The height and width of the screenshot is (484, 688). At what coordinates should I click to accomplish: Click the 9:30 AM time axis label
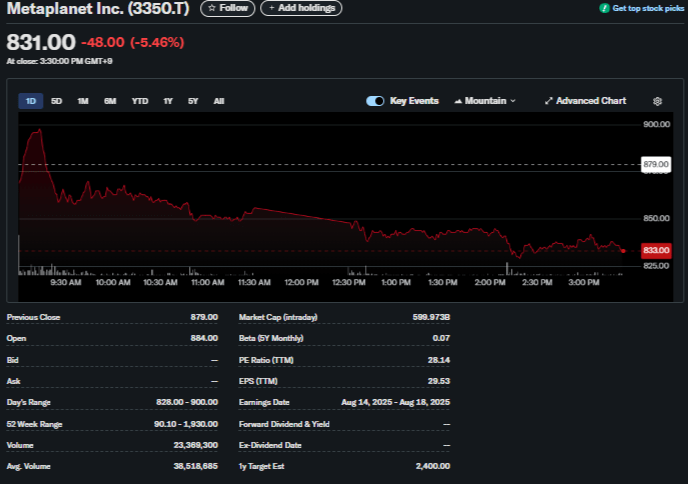tap(66, 283)
